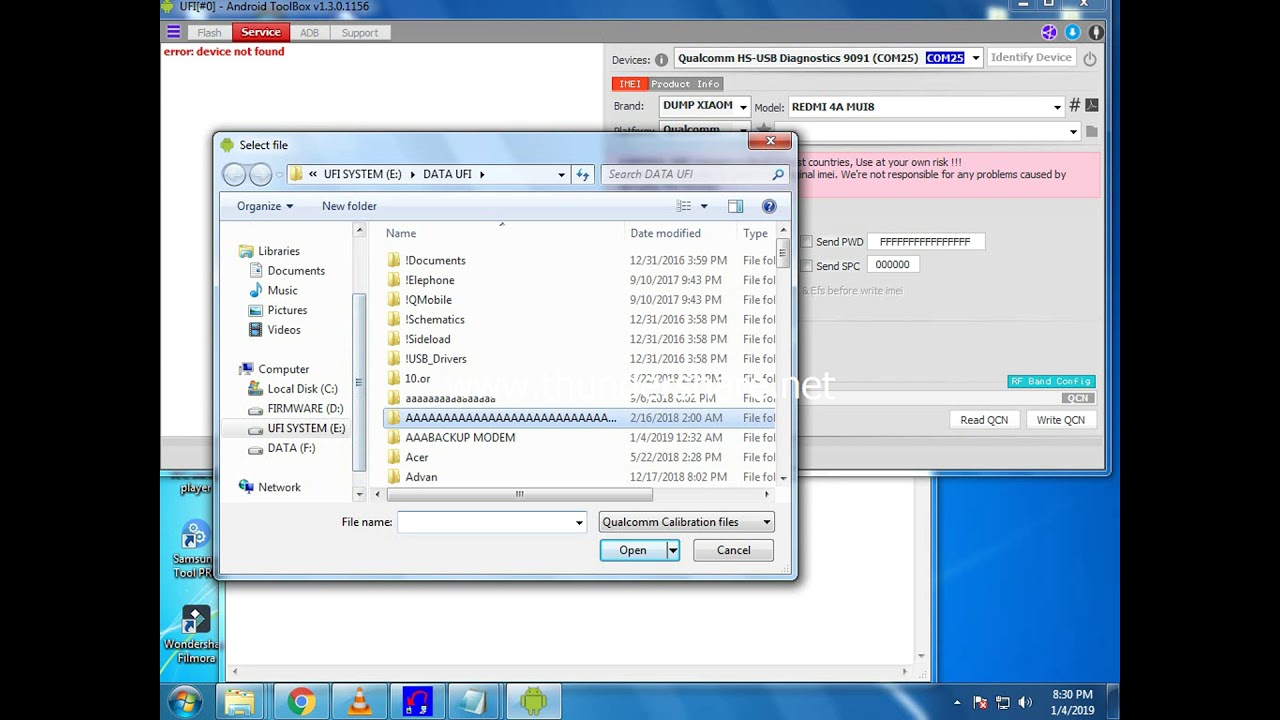Click the file list horizontal scrollbar

point(519,494)
